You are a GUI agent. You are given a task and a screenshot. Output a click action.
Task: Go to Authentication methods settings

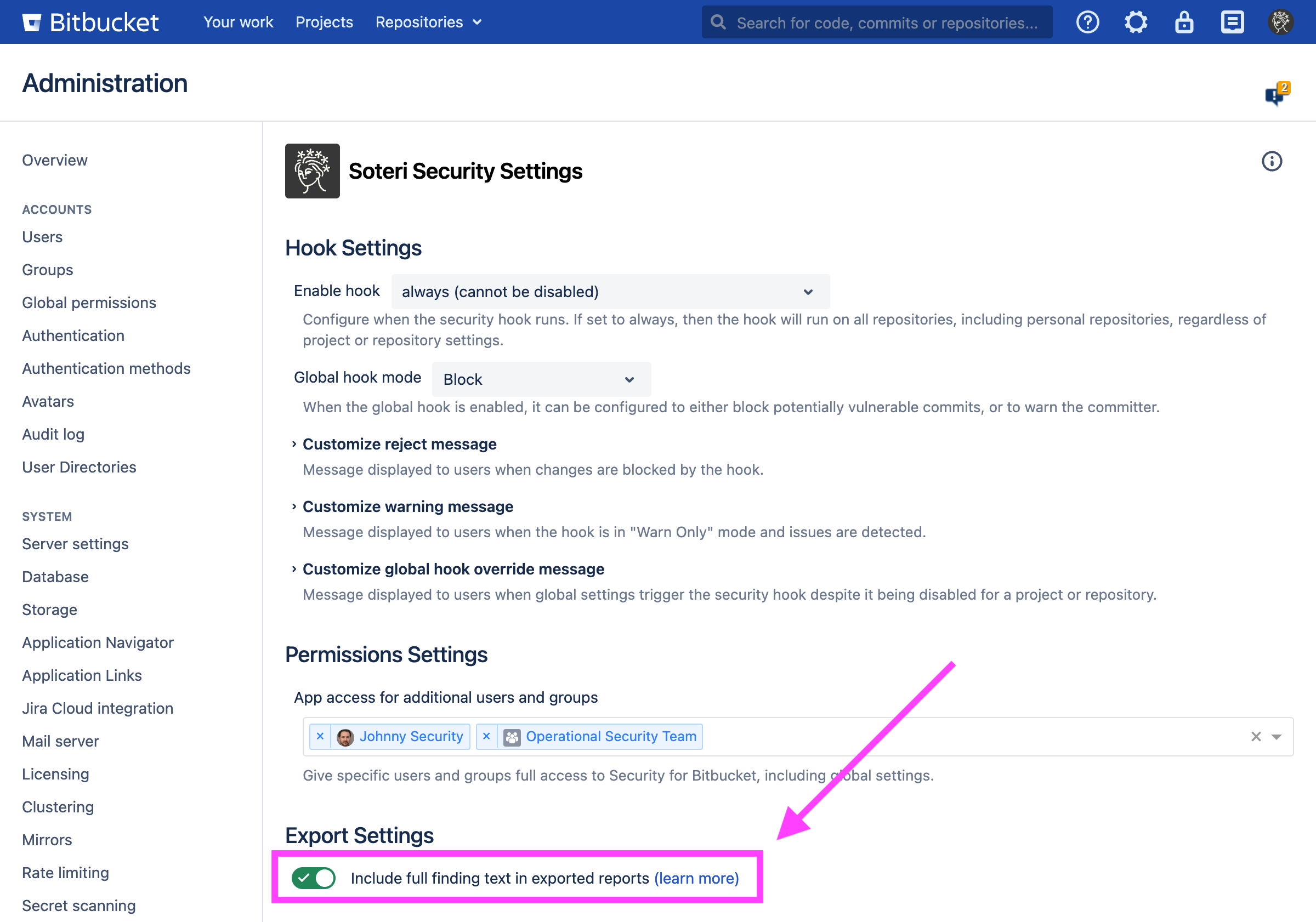[x=106, y=368]
